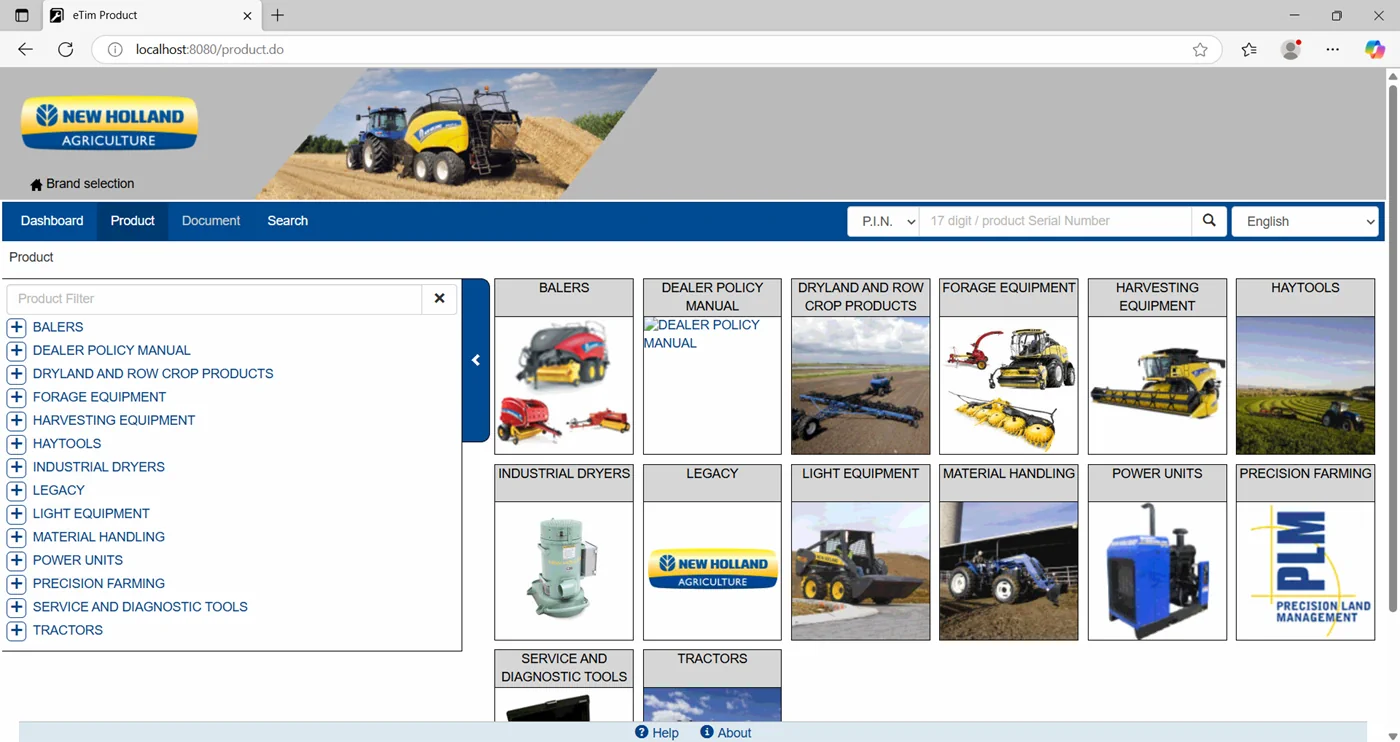Close the eTim Product tab
The width and height of the screenshot is (1400, 742).
coord(247,15)
